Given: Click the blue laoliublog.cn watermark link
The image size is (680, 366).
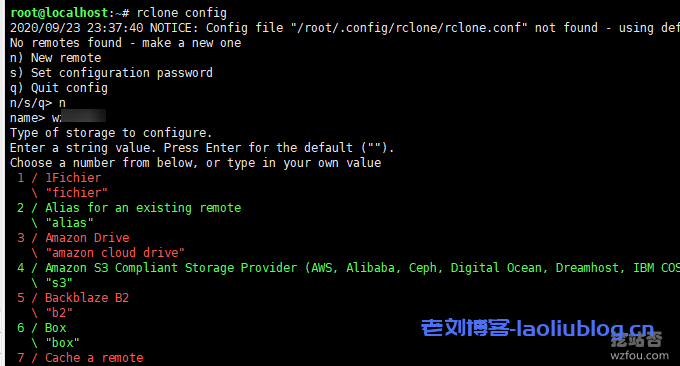Looking at the screenshot, I should (x=537, y=328).
